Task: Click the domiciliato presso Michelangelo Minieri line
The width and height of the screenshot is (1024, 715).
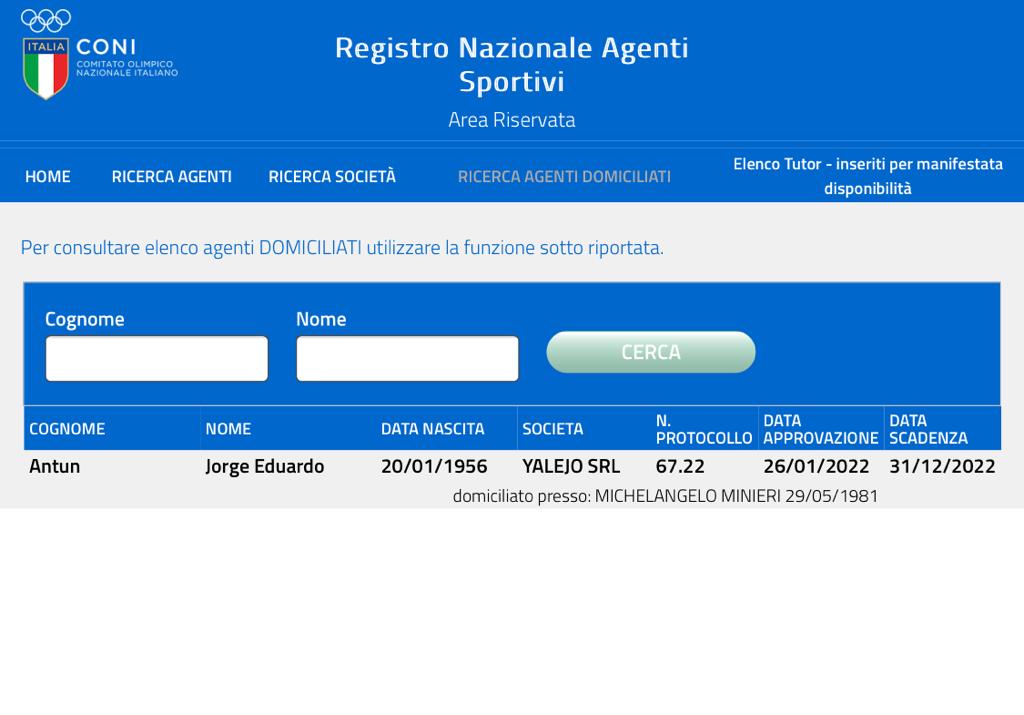Action: coord(665,496)
